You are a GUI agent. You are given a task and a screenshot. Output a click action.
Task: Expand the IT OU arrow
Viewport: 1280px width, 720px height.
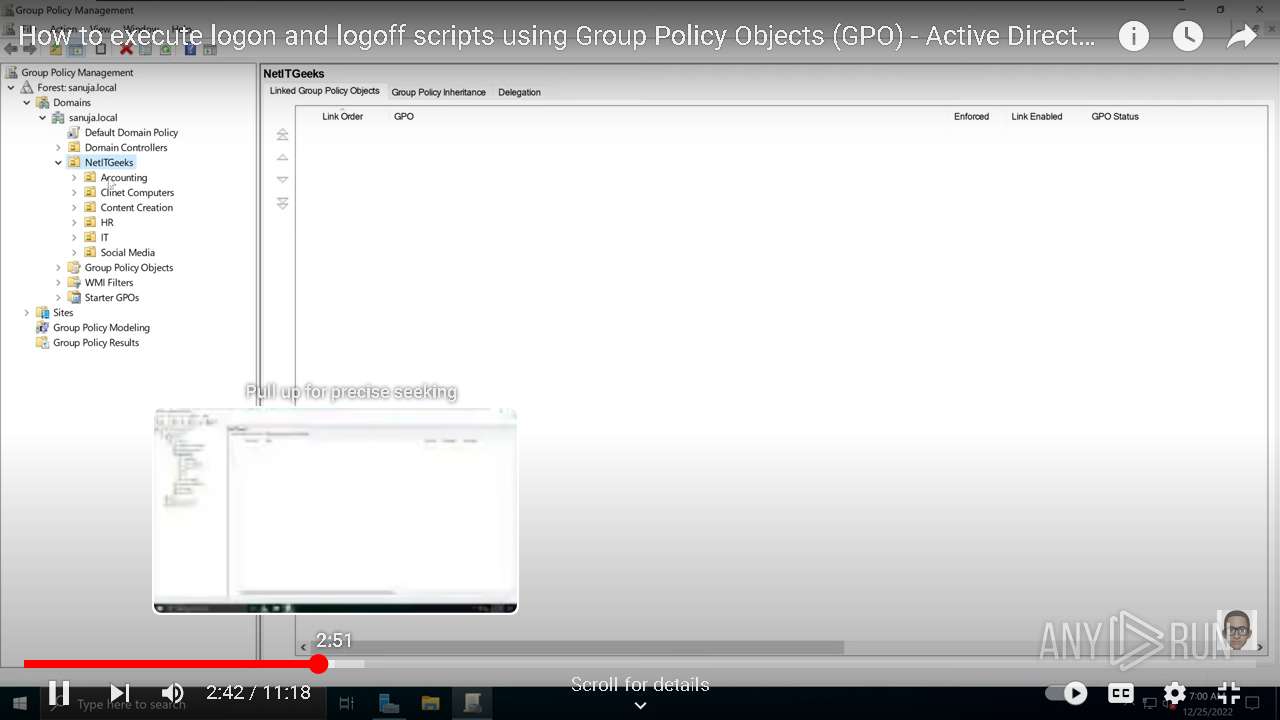75,238
